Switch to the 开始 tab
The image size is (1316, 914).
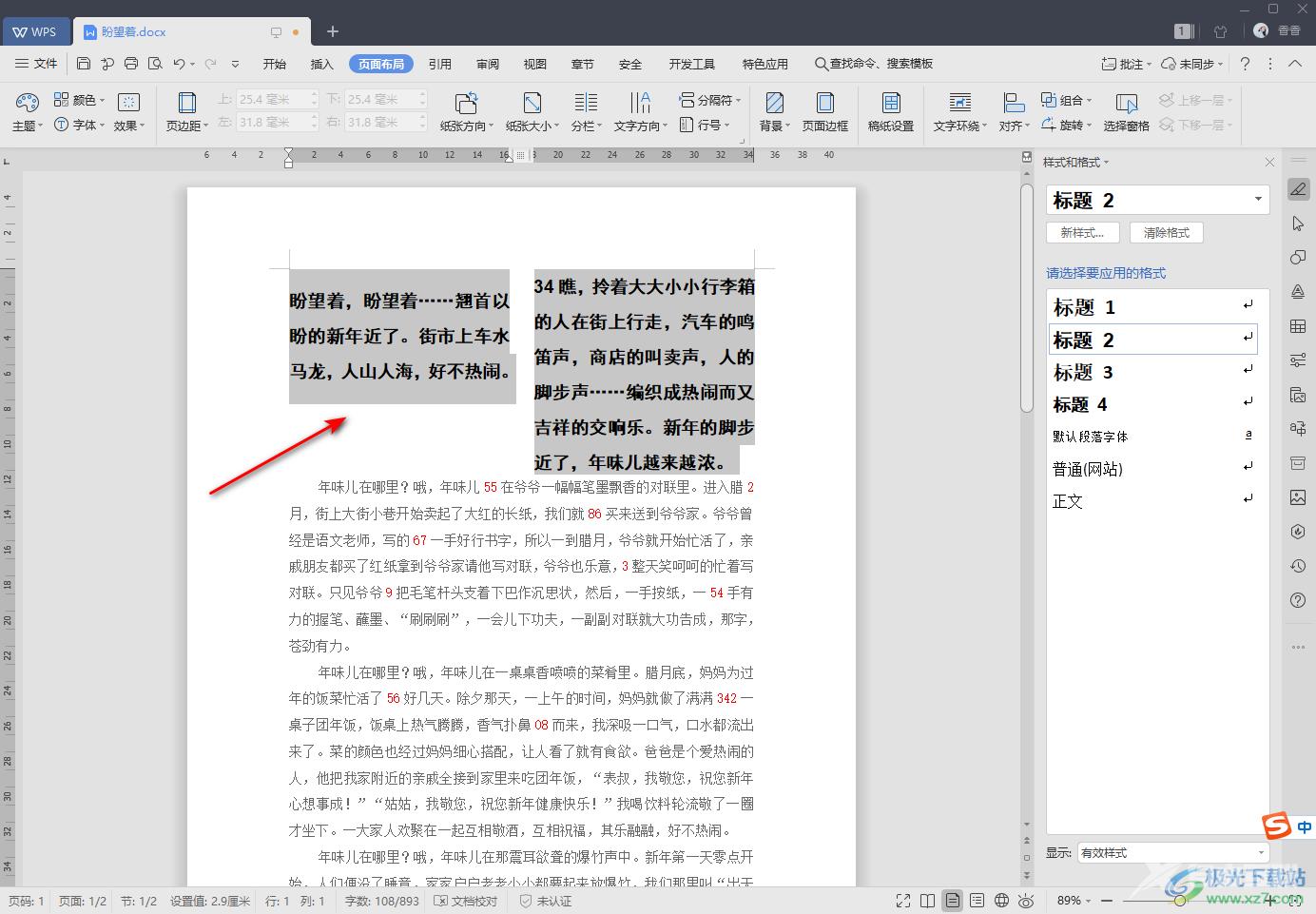pos(275,64)
